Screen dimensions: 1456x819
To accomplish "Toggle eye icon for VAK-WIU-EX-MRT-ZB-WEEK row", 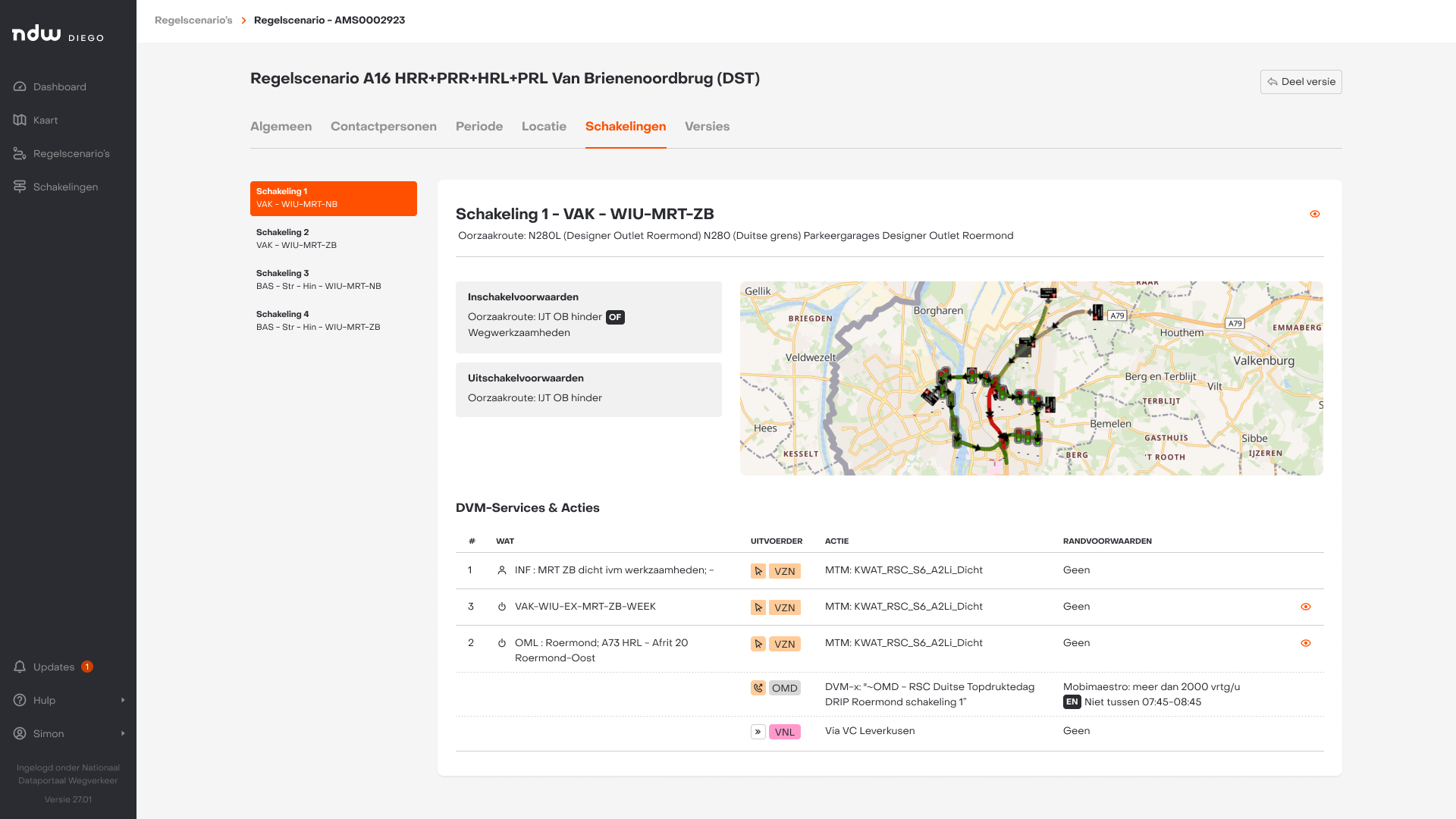I will tap(1306, 607).
